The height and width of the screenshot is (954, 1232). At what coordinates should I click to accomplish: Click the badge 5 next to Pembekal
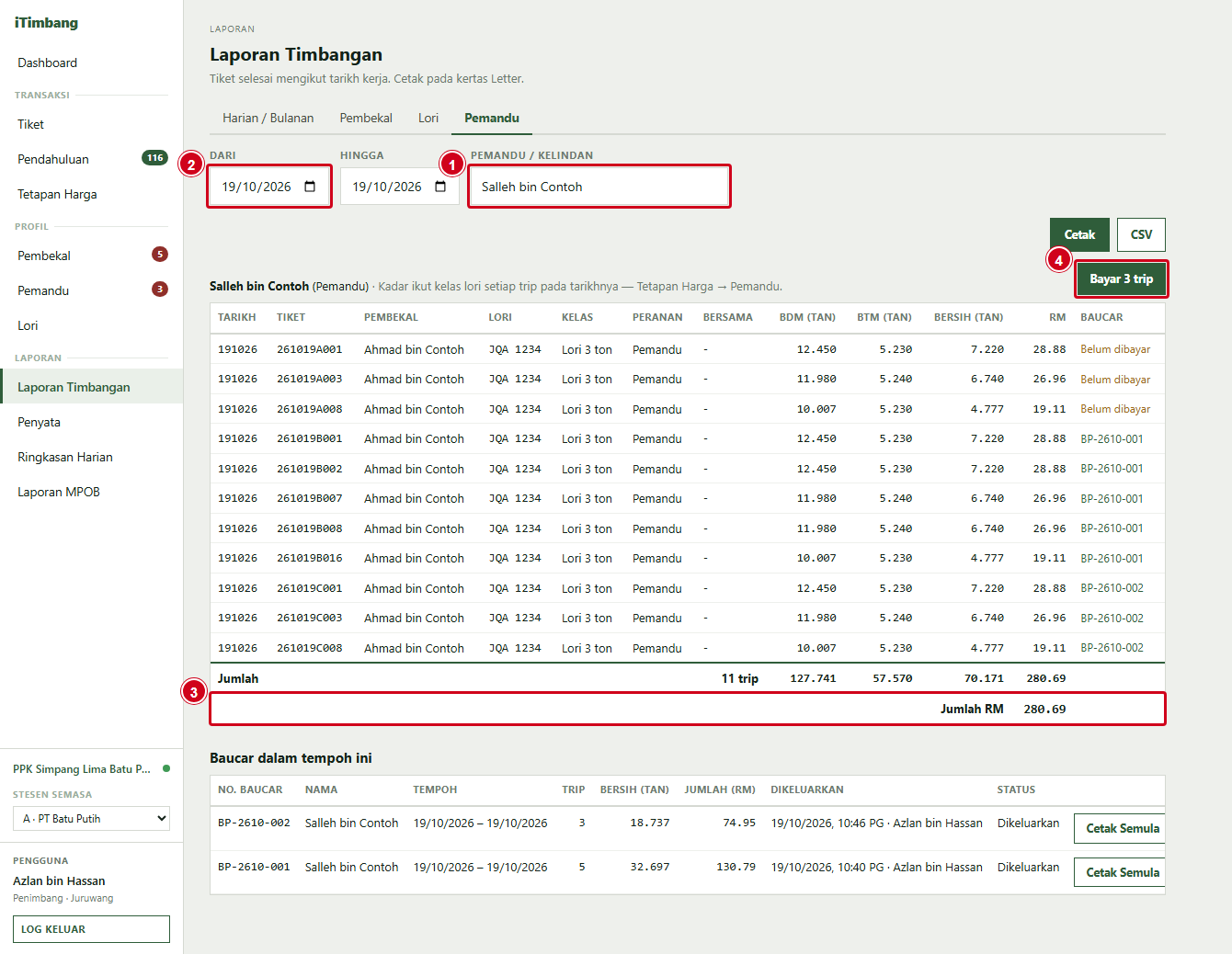click(160, 255)
